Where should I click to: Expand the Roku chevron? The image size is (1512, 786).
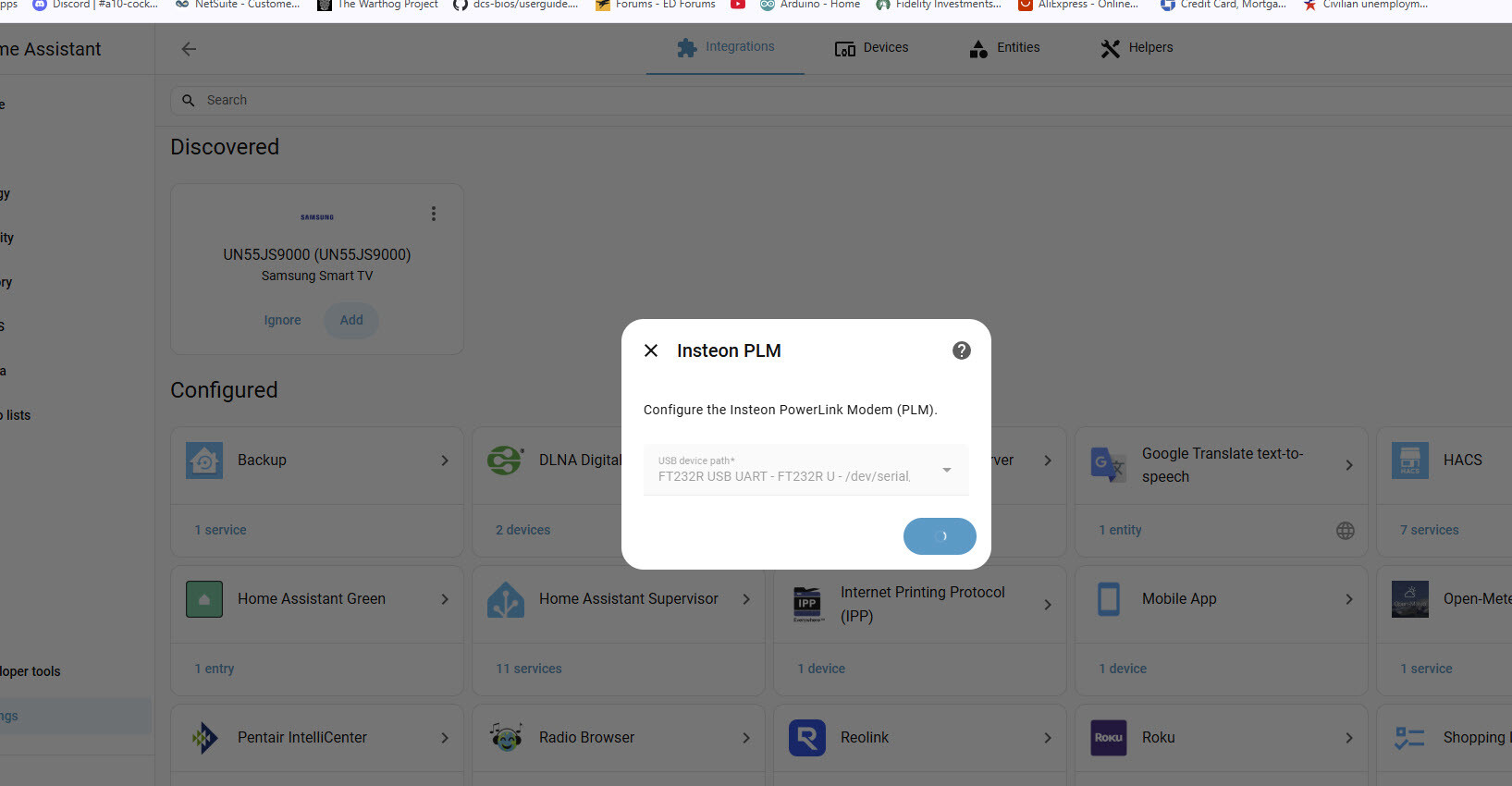click(x=1349, y=738)
